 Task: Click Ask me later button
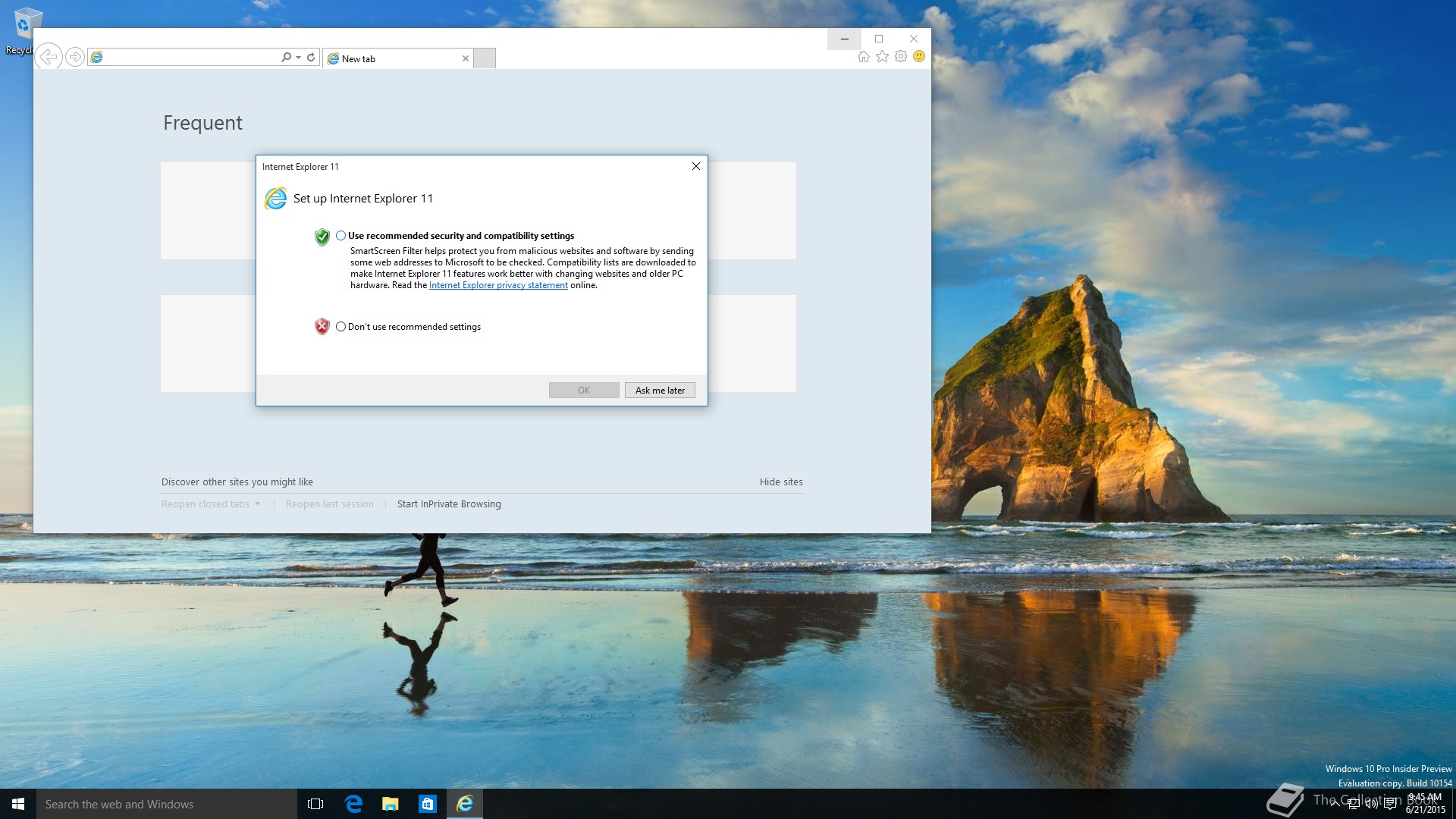[x=660, y=391]
